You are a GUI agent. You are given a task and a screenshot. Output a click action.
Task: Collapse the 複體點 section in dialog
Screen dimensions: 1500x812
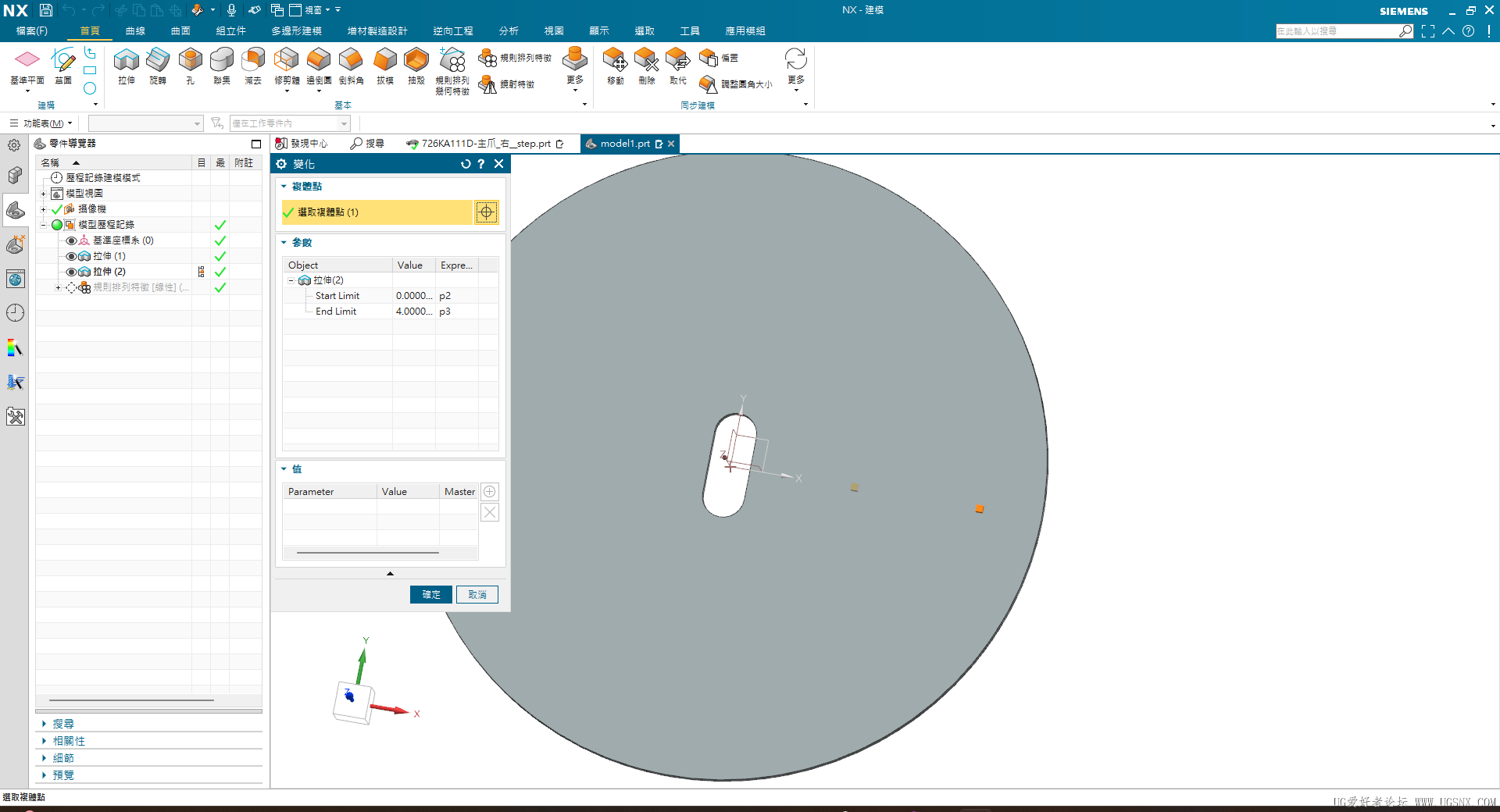click(284, 187)
